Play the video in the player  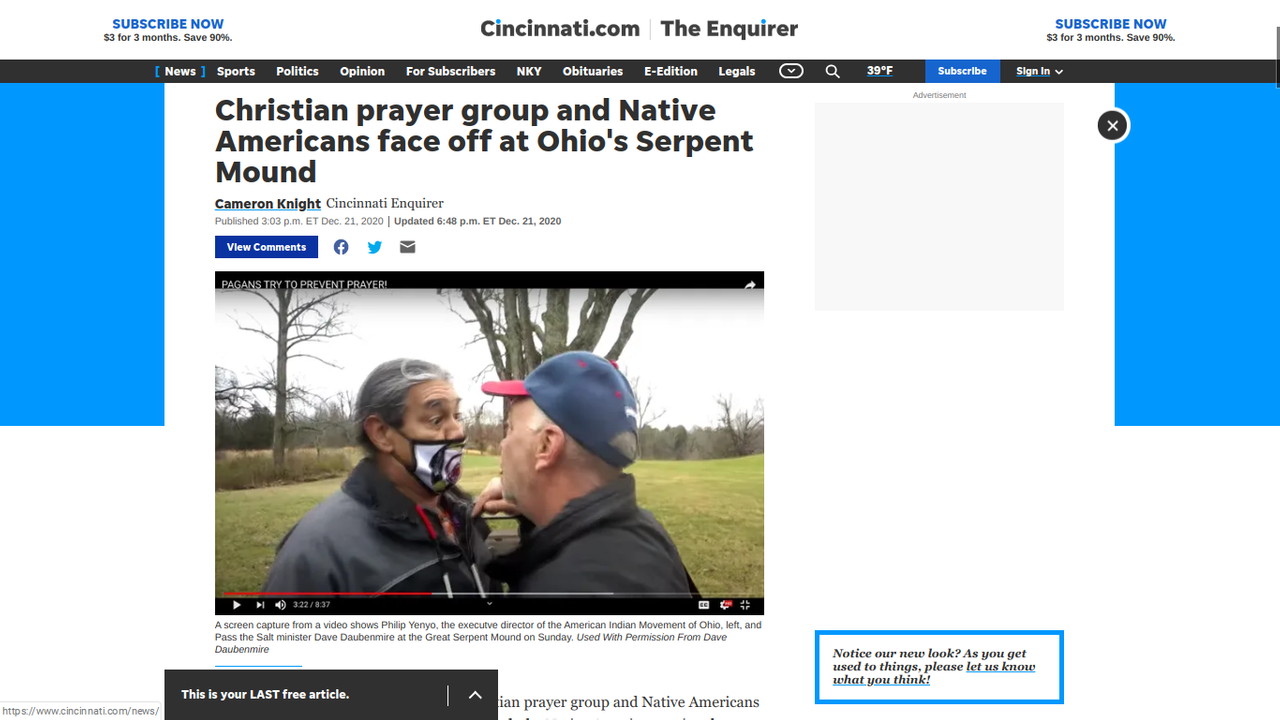[237, 605]
